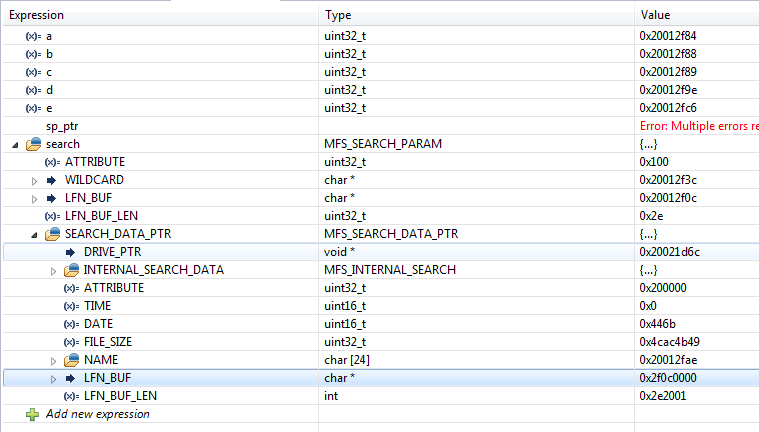The height and width of the screenshot is (432, 759).
Task: Click the array icon beside NAME
Action: click(71, 360)
